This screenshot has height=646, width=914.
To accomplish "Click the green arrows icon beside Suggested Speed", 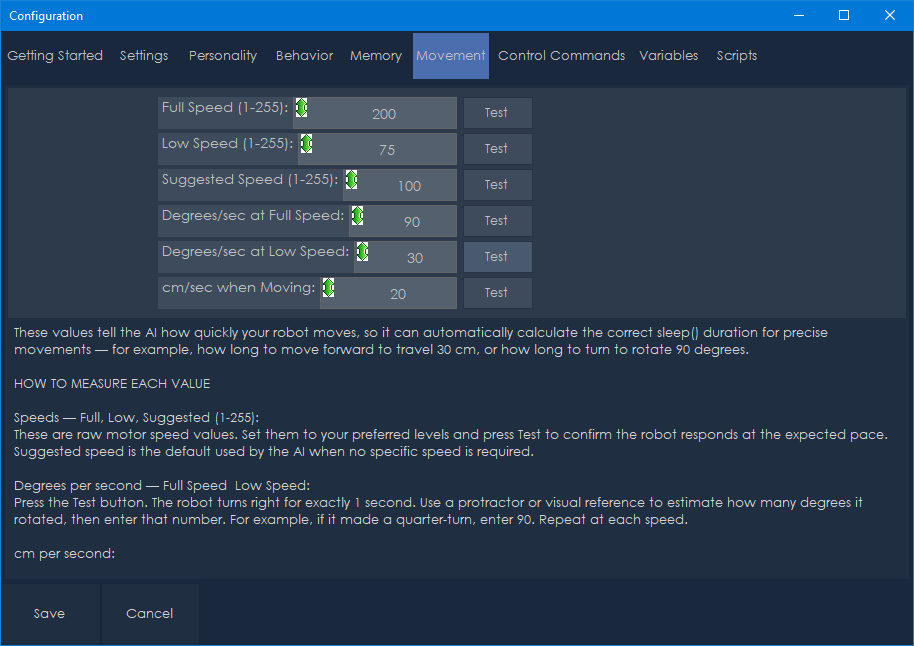I will tap(350, 180).
